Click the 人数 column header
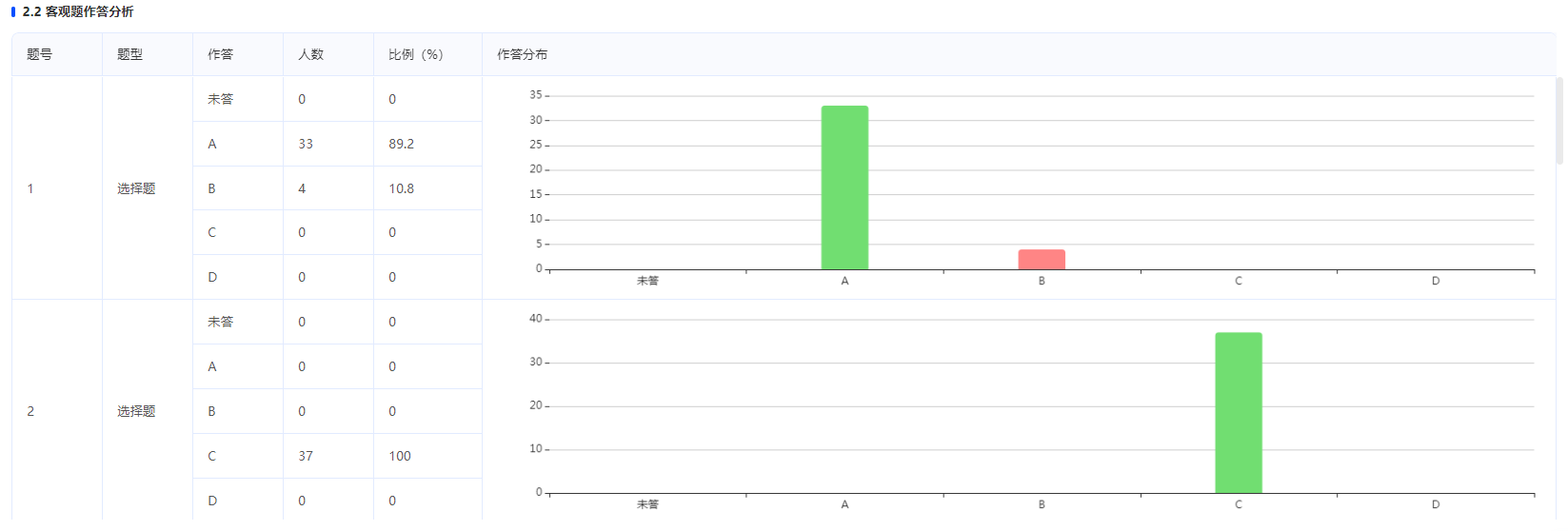Image resolution: width=1568 pixels, height=531 pixels. coord(310,54)
